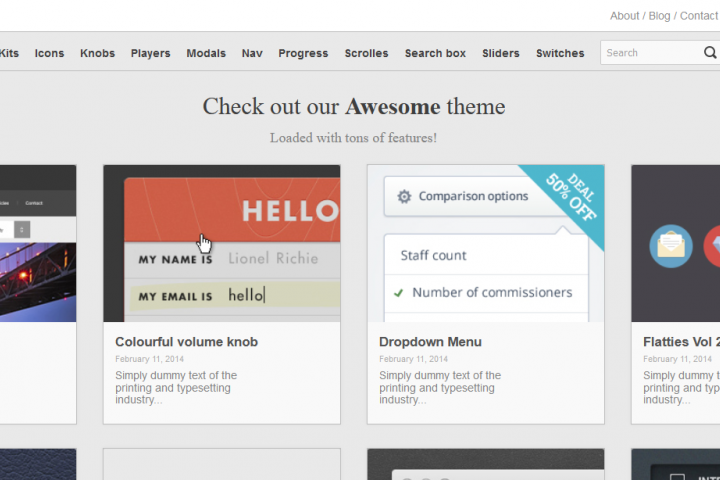The height and width of the screenshot is (480, 720).
Task: Navigate to the Sliders category
Action: pyautogui.click(x=500, y=53)
